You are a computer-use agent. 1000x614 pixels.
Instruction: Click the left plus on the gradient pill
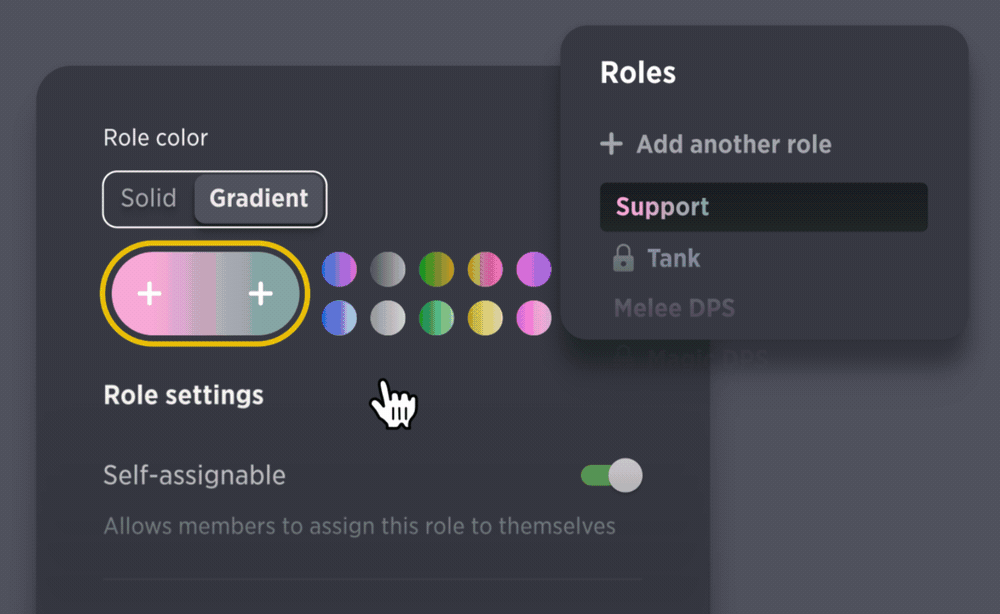149,294
